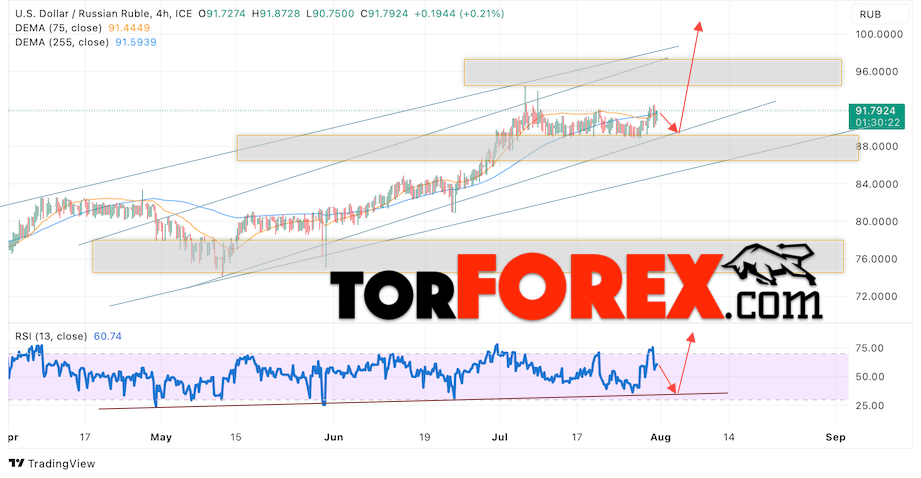This screenshot has height=478, width=921.
Task: Click the Aug date on time axis
Action: tap(661, 437)
